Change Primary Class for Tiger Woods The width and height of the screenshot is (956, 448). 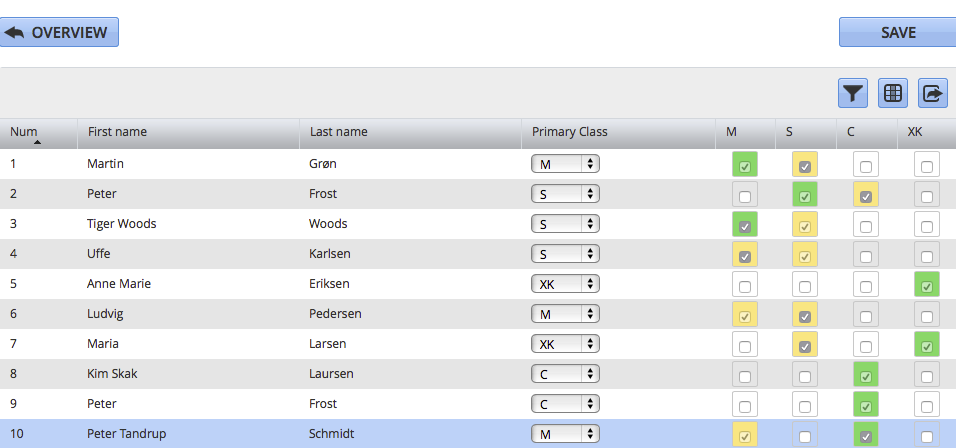coord(565,224)
